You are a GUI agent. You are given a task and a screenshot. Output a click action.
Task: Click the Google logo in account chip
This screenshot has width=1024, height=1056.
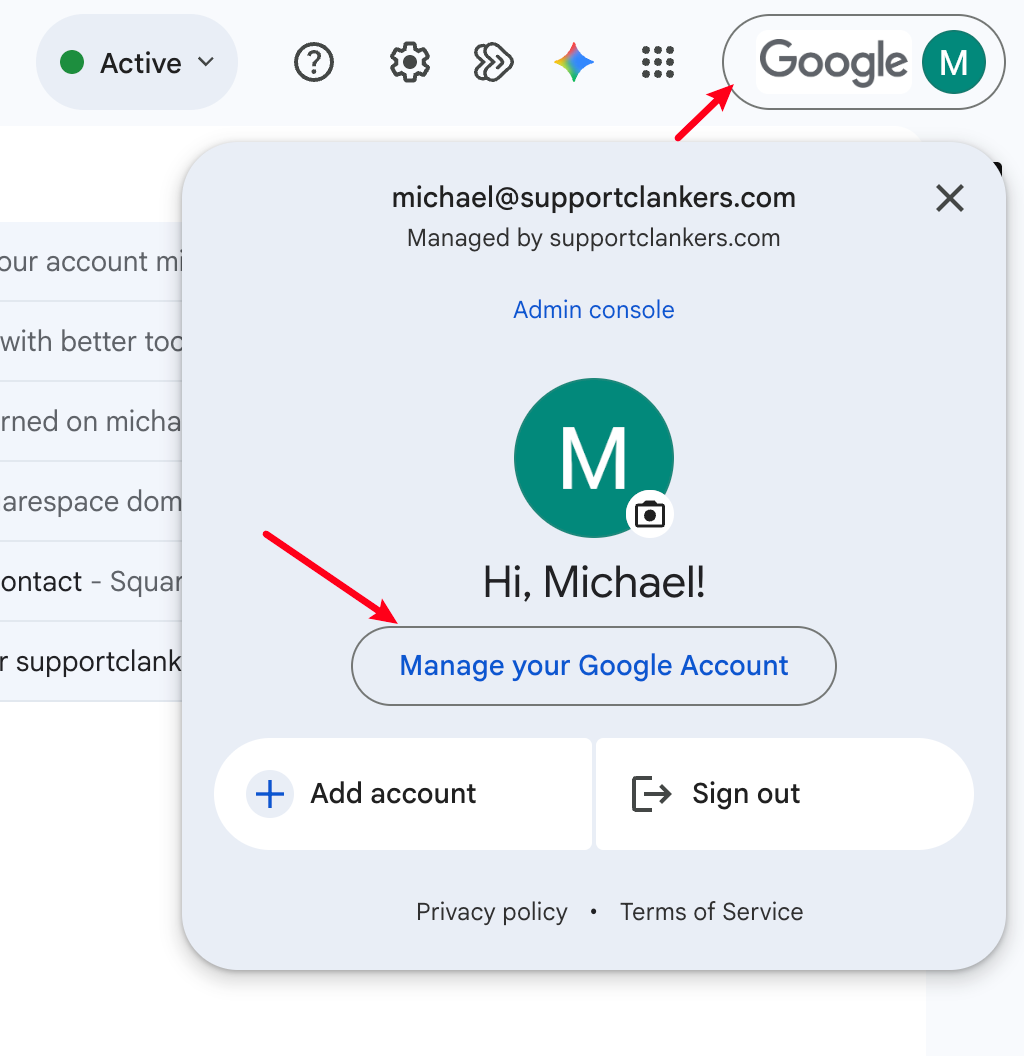[833, 62]
